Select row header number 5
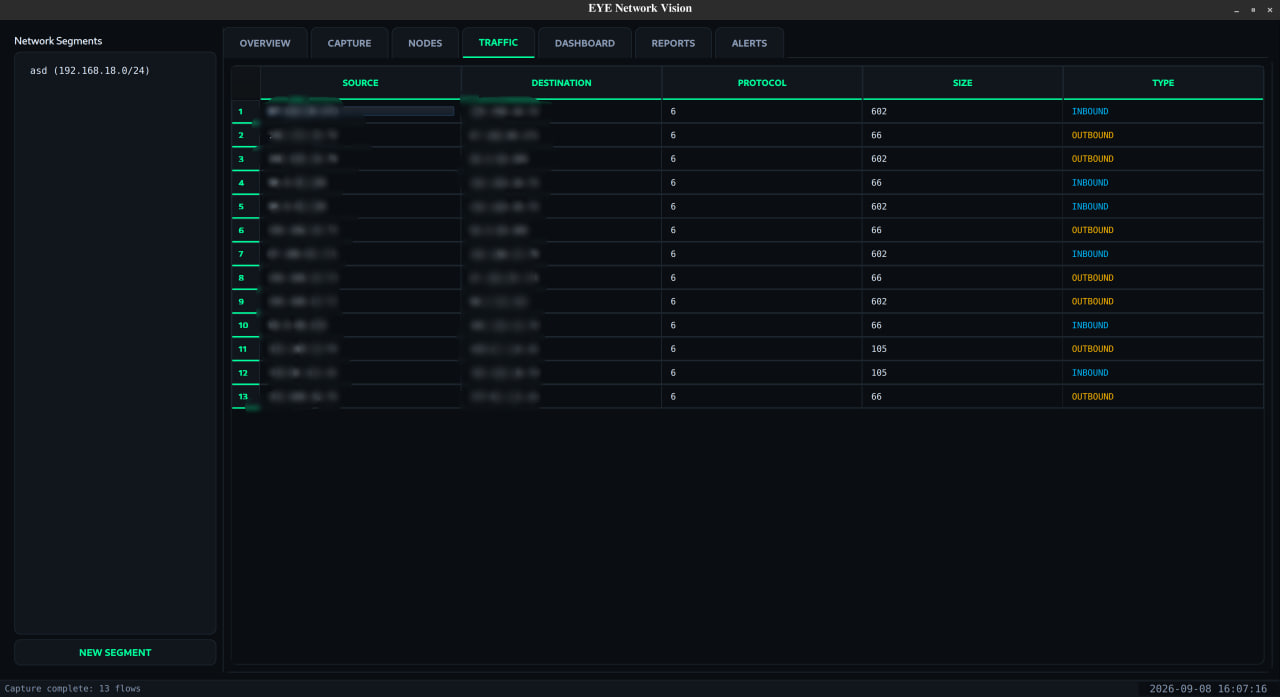The image size is (1280, 697). click(245, 206)
